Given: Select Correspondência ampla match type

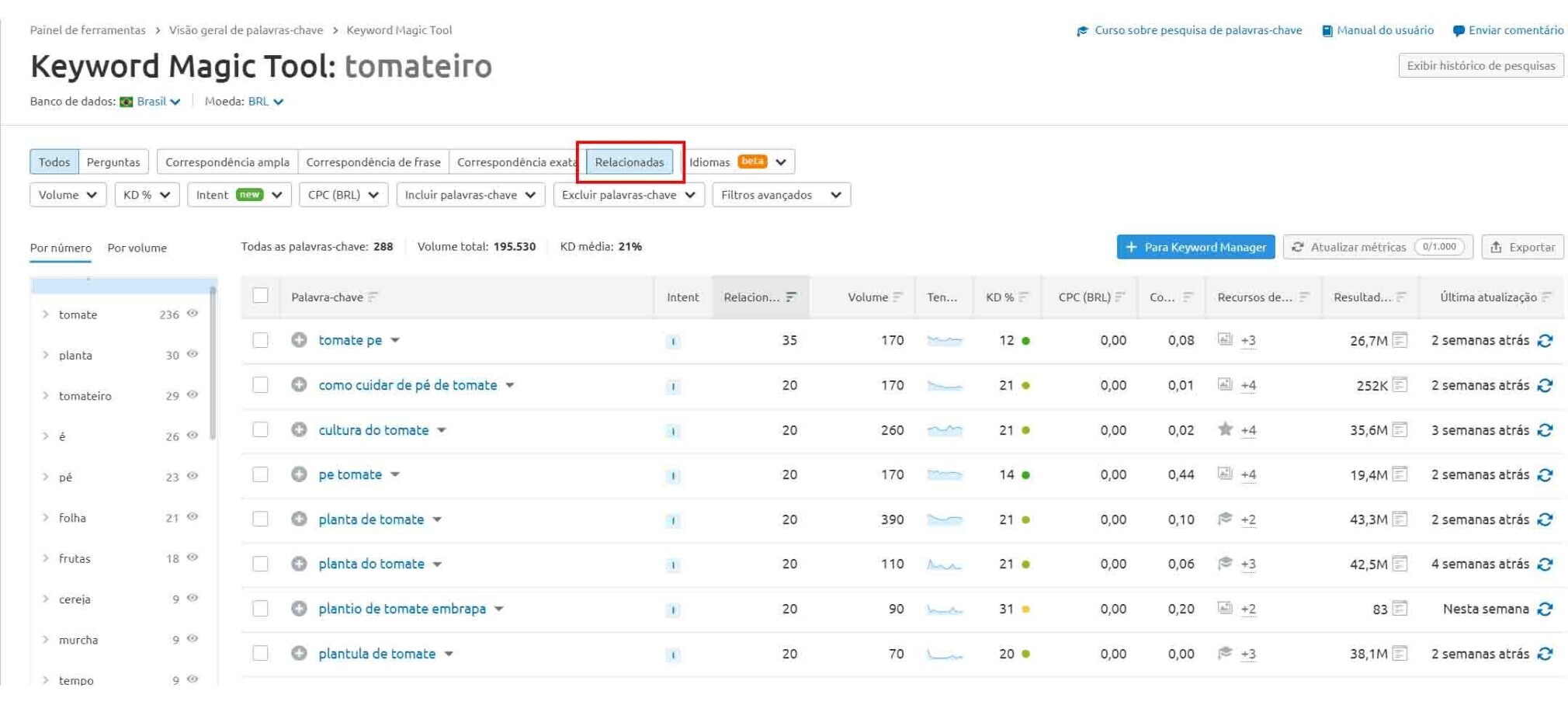Looking at the screenshot, I should [227, 162].
